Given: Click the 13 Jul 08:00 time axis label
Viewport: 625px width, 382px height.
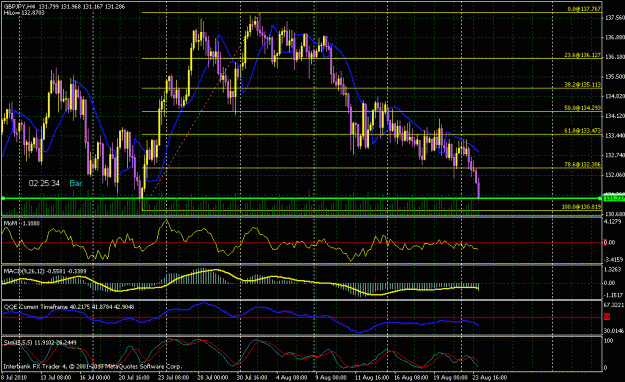Looking at the screenshot, I should pyautogui.click(x=55, y=378).
